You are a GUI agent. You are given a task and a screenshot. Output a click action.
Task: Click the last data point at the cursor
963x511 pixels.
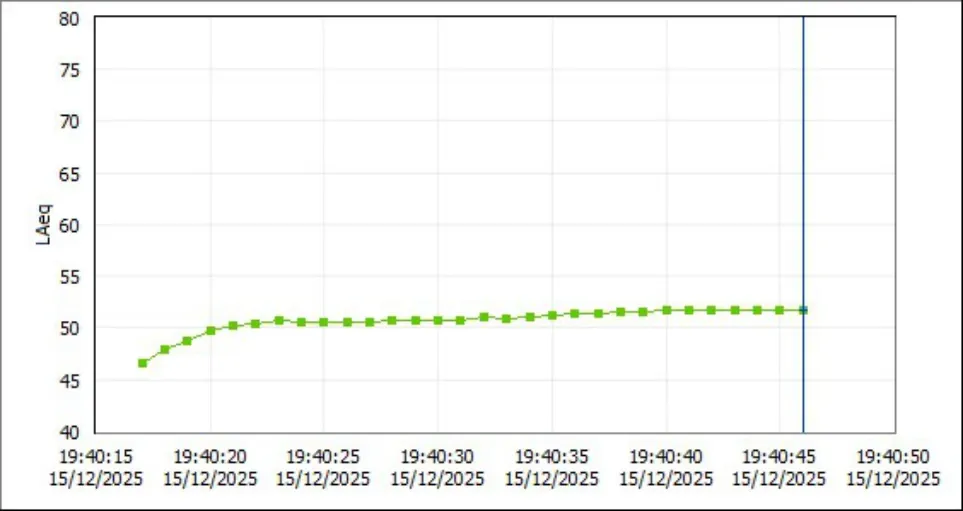(803, 310)
